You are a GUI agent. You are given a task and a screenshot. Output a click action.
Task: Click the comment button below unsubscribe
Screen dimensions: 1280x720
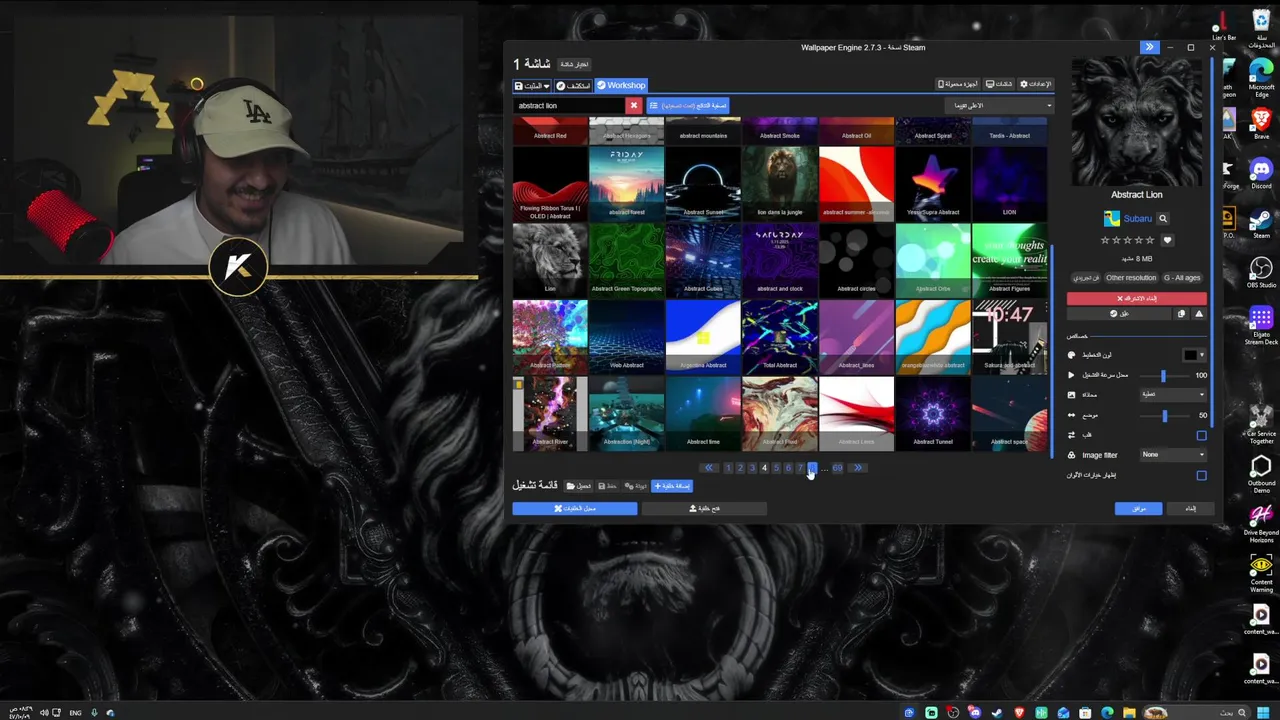[1119, 314]
